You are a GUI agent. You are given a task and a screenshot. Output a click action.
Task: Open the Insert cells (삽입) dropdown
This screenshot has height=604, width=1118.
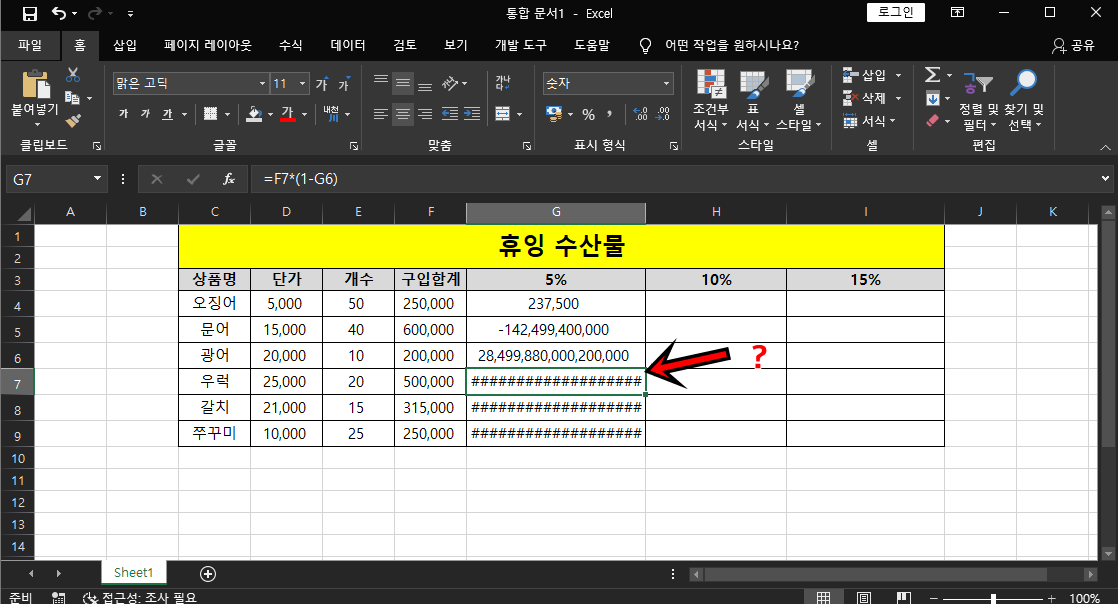click(x=898, y=75)
